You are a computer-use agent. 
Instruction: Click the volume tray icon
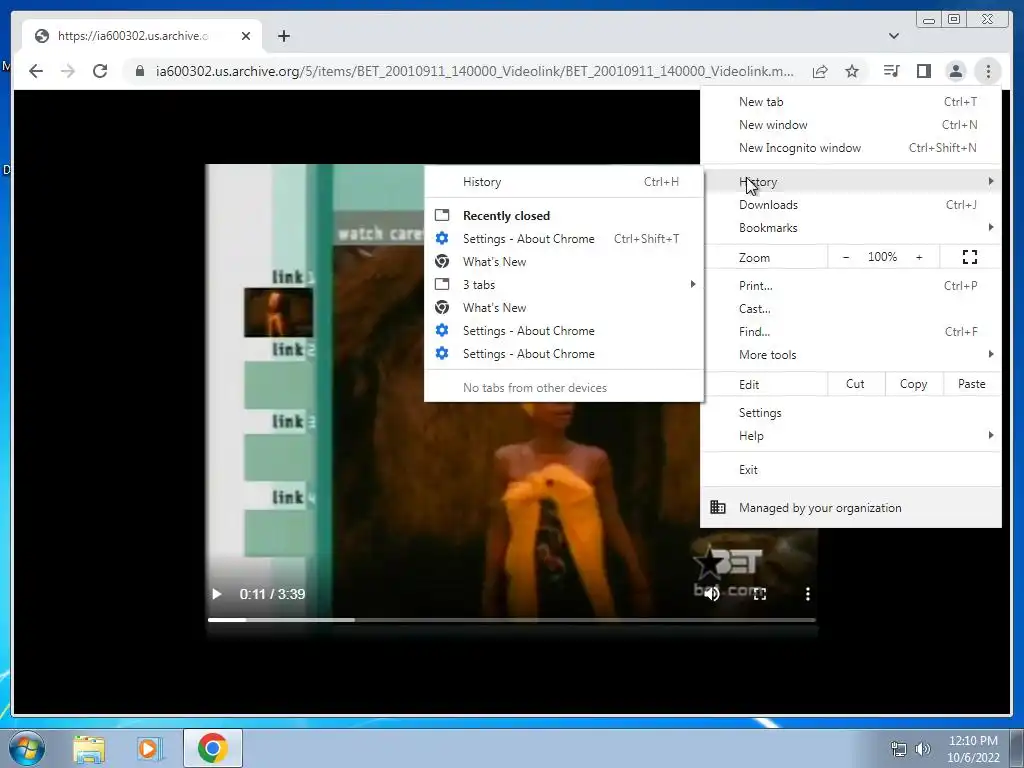pyautogui.click(x=922, y=749)
